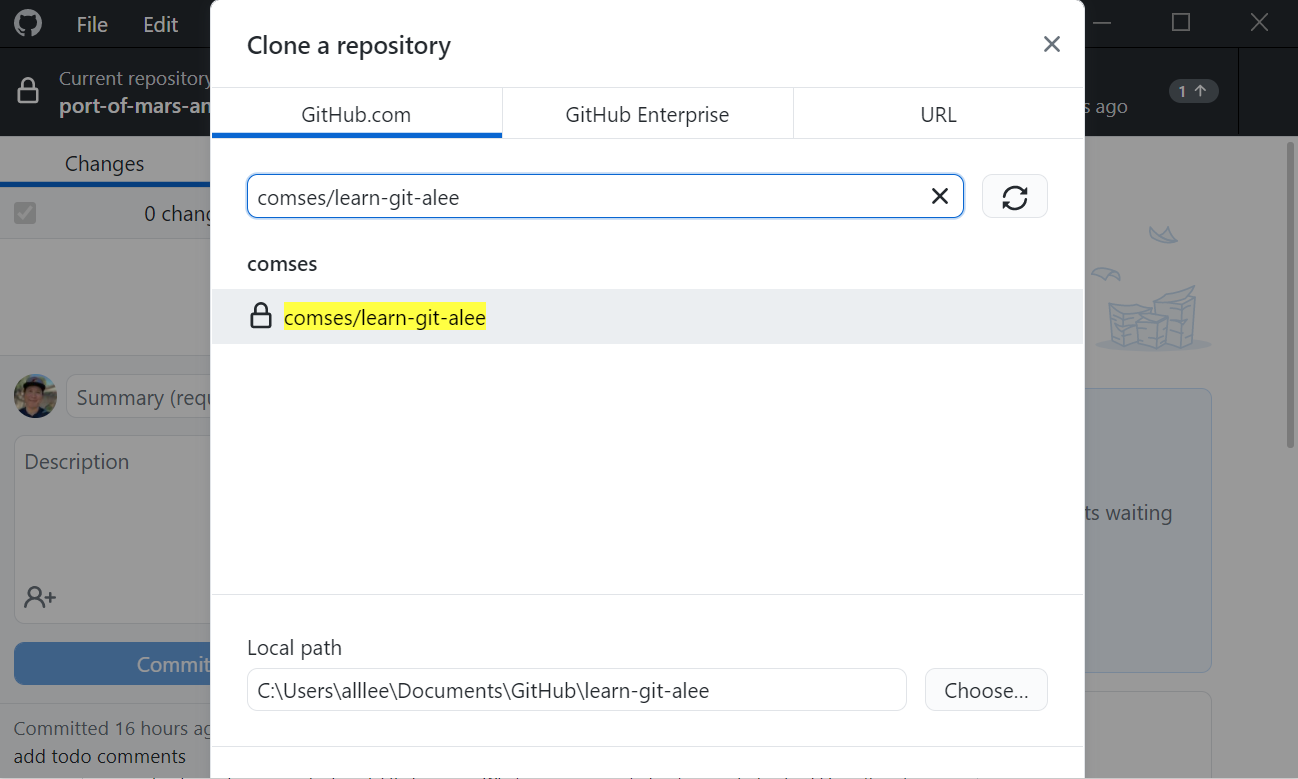This screenshot has width=1298, height=779.
Task: Click the 'Local path' label
Action: (294, 648)
